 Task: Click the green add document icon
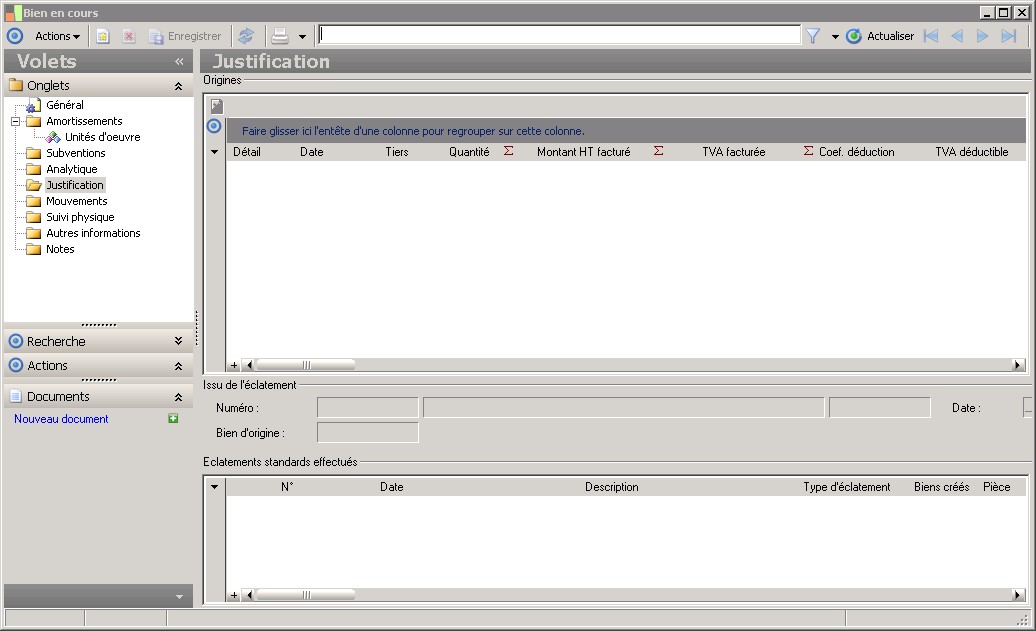[x=173, y=418]
